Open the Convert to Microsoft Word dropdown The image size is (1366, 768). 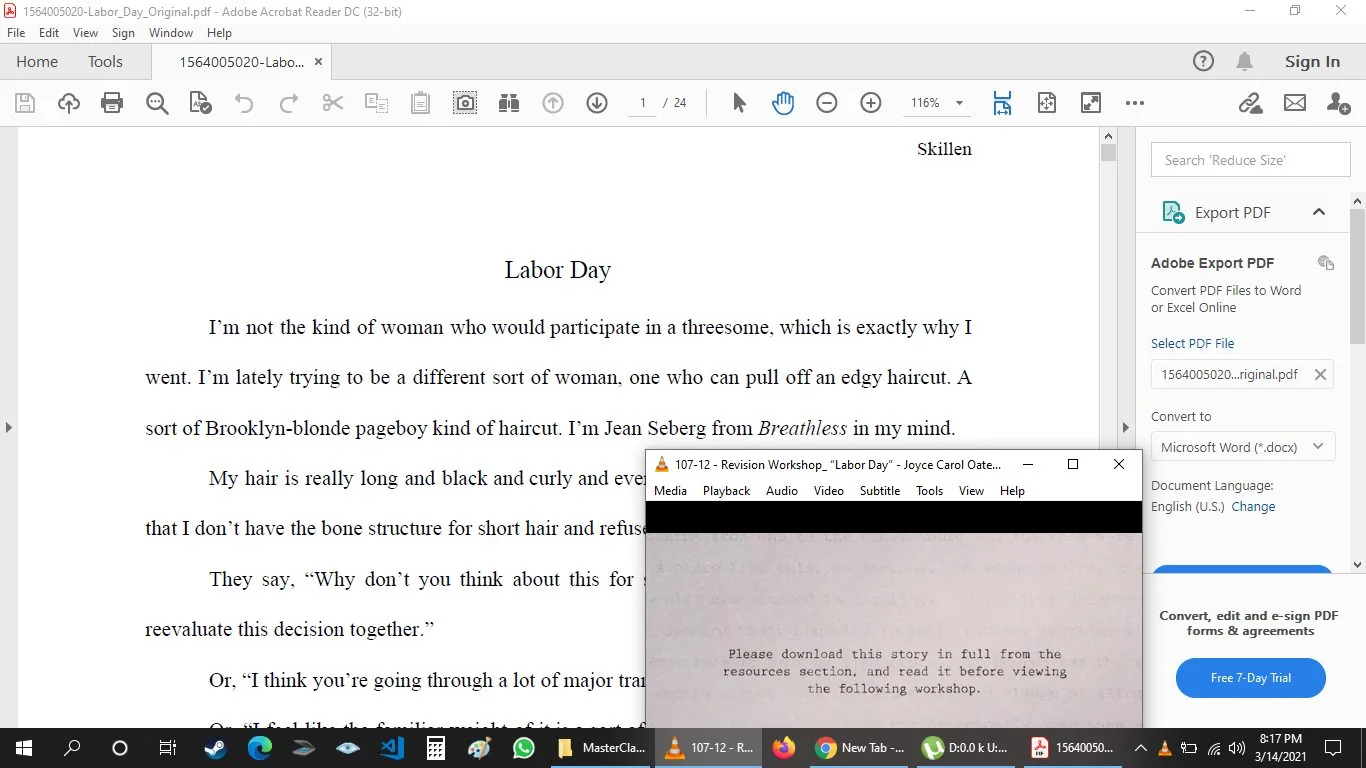[x=1243, y=447]
